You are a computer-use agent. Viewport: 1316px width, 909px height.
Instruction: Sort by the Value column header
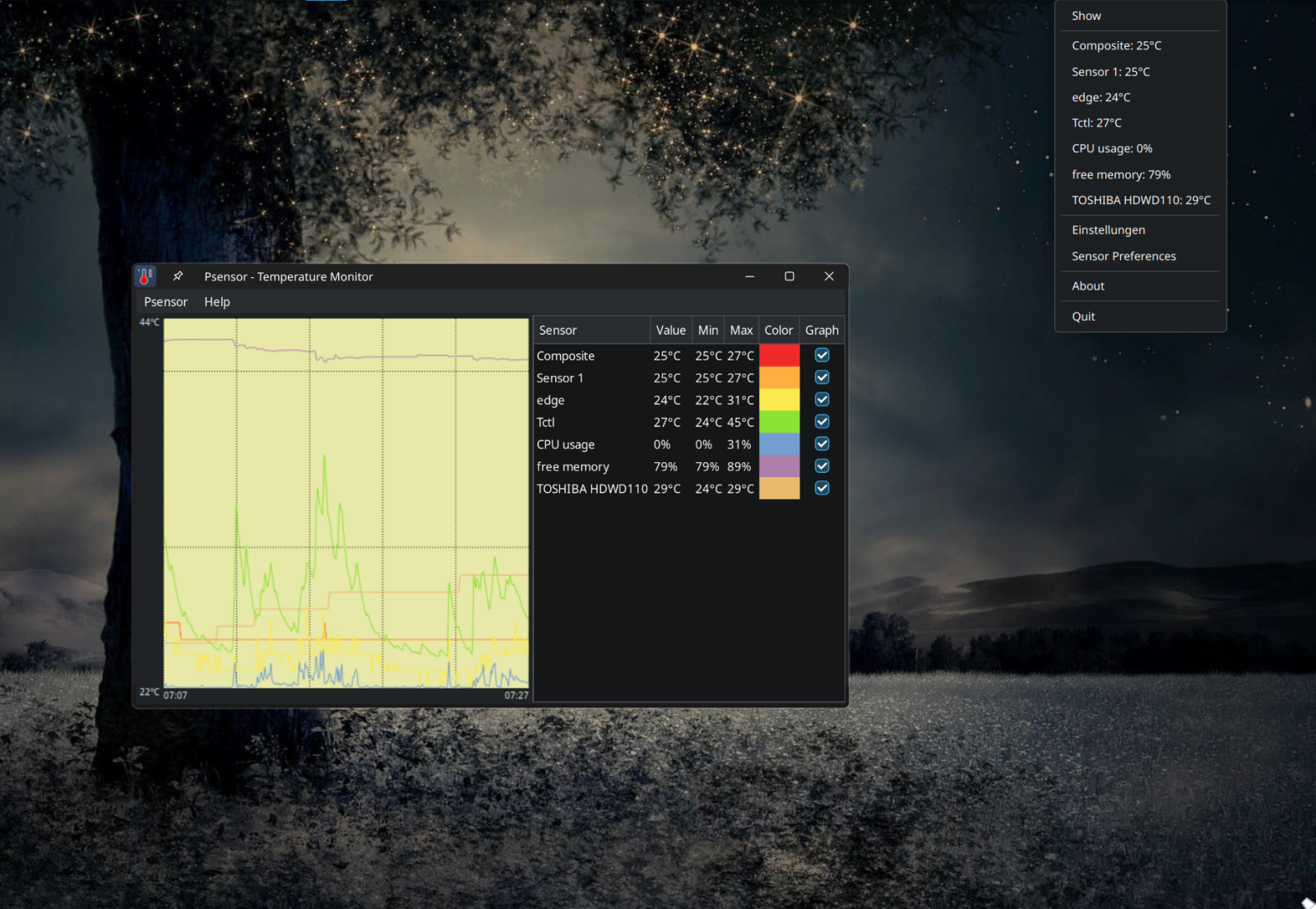(670, 330)
